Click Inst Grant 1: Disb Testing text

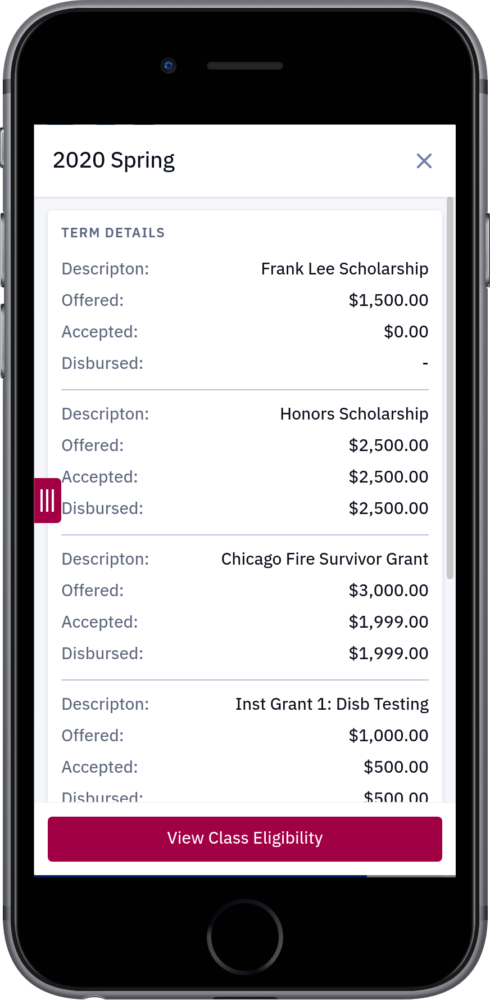click(x=332, y=705)
